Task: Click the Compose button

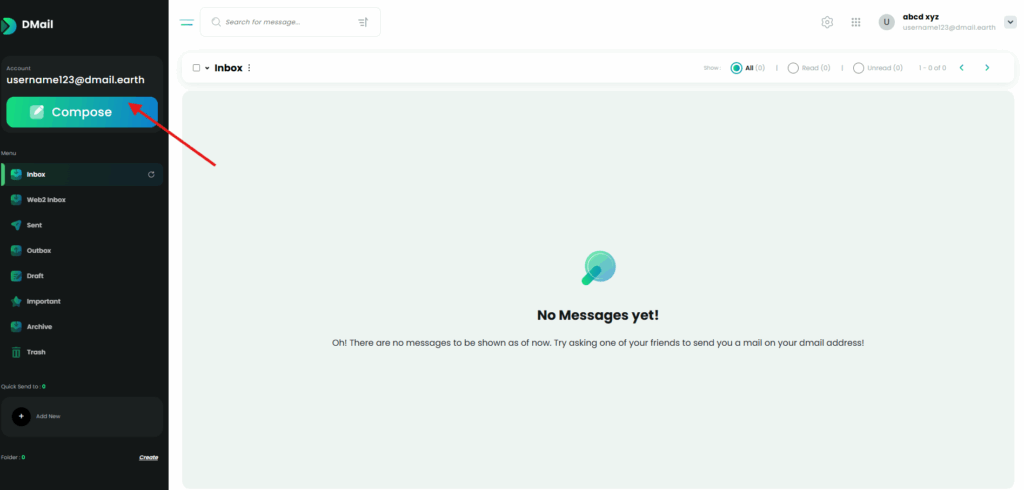Action: coord(81,112)
